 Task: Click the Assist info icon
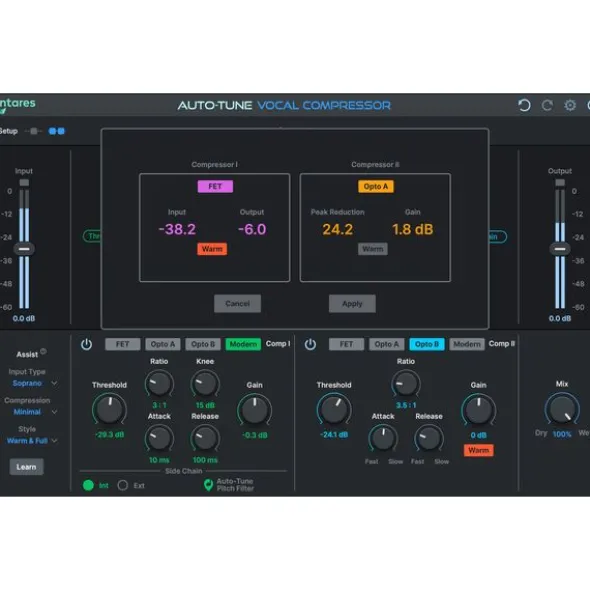point(43,351)
